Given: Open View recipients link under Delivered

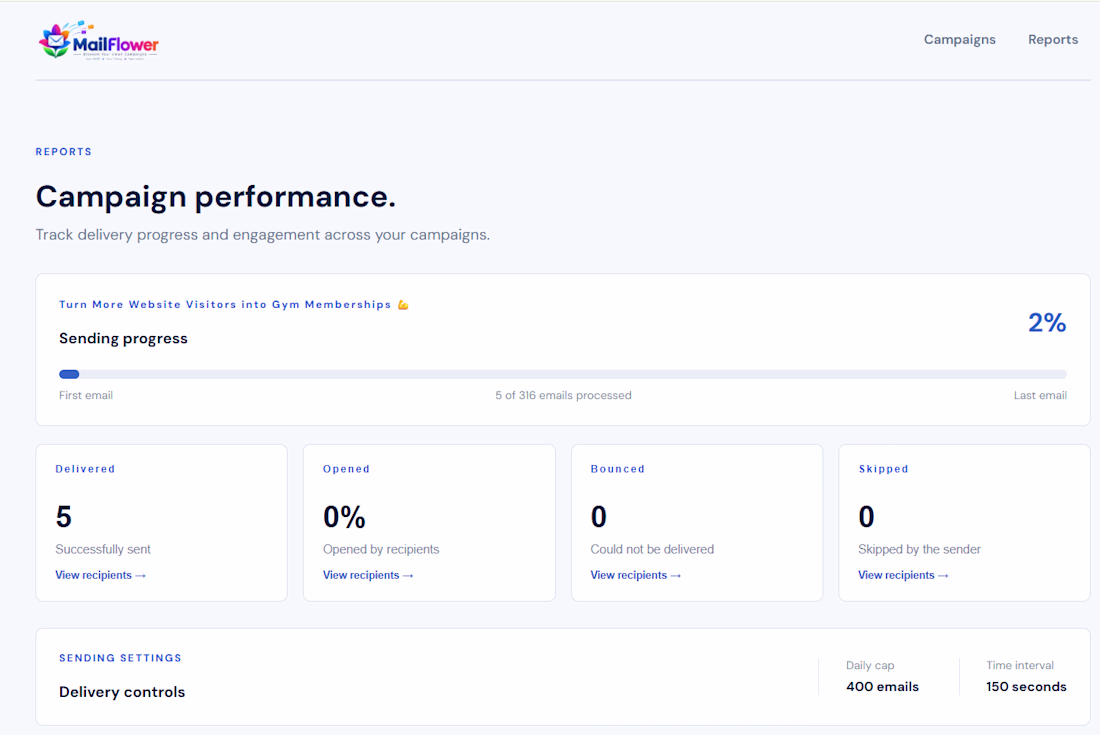Looking at the screenshot, I should (100, 575).
